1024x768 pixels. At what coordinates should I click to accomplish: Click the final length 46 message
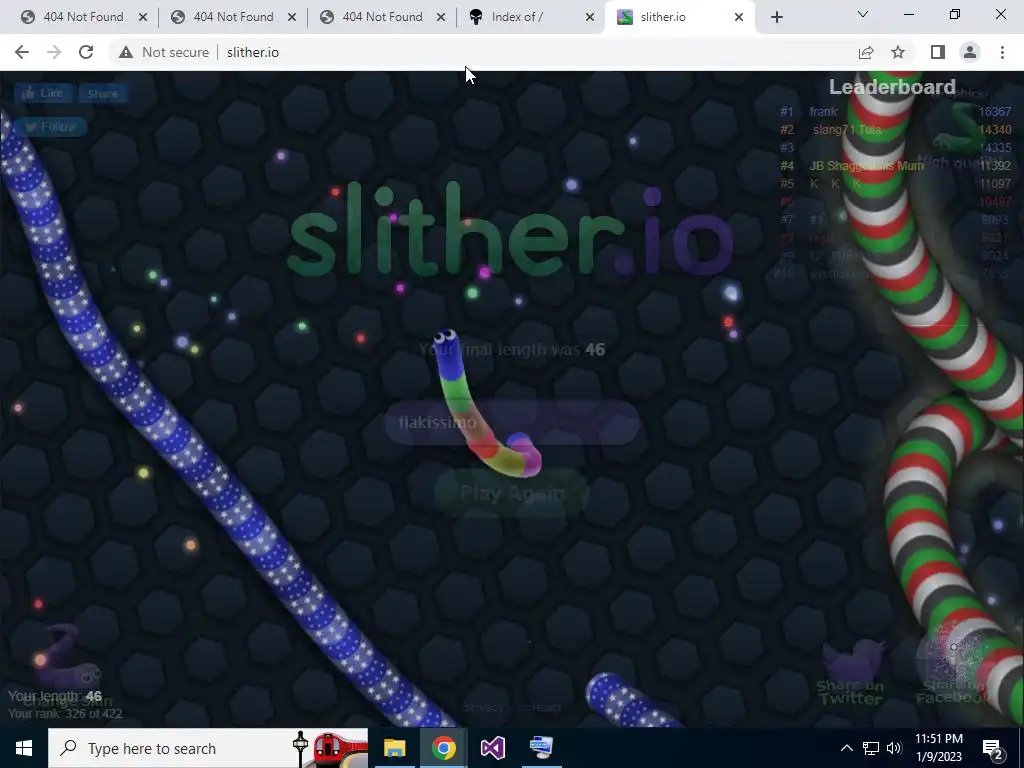(x=512, y=349)
